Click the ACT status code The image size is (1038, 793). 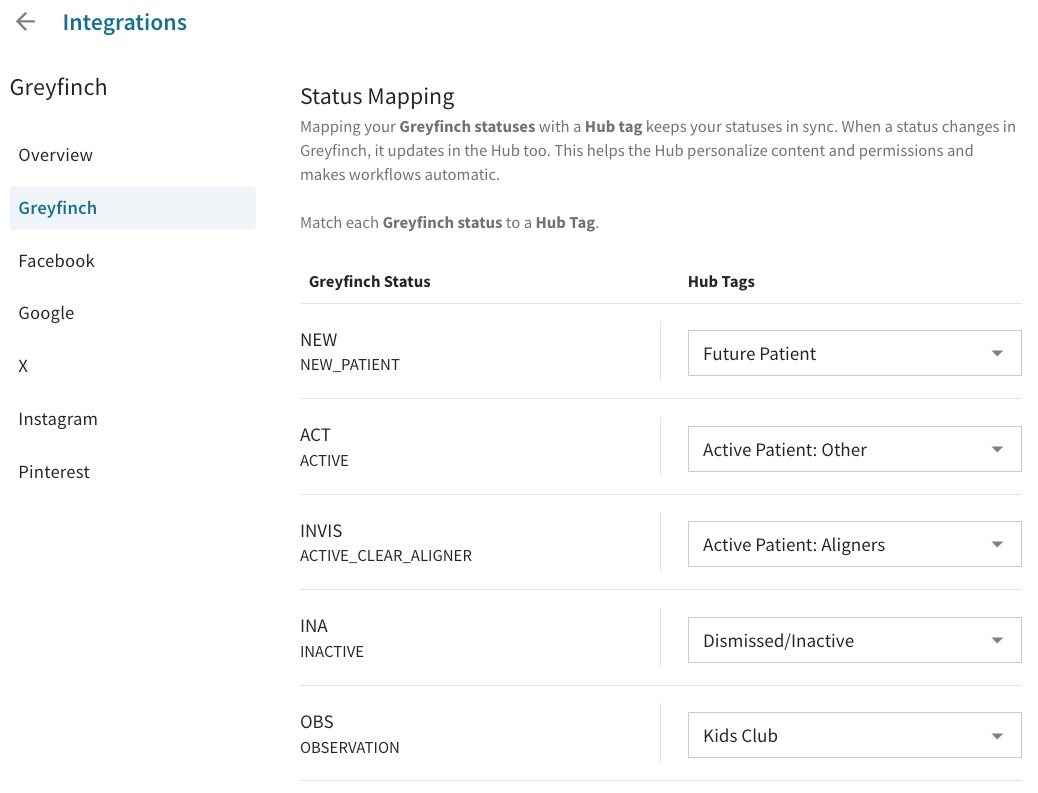(315, 435)
